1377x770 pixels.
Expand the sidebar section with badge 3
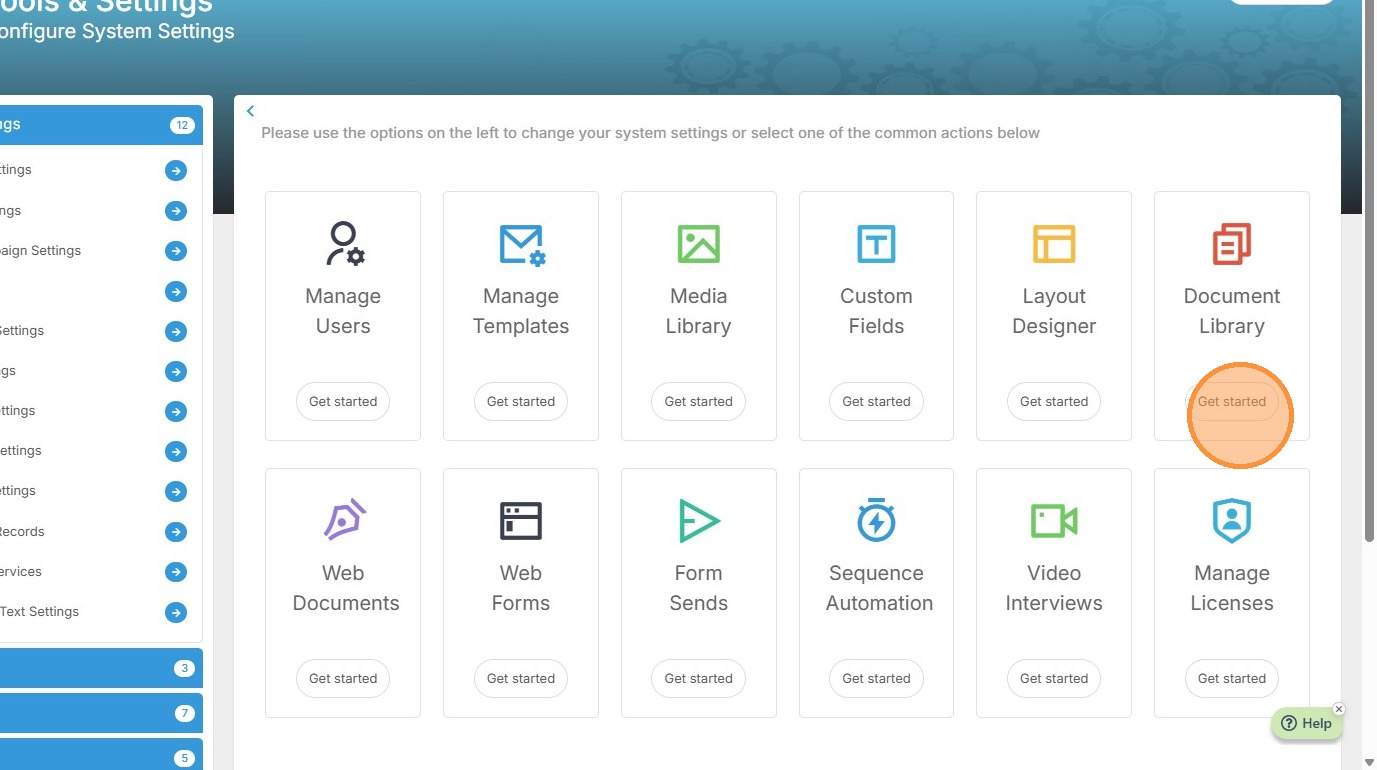[100, 668]
